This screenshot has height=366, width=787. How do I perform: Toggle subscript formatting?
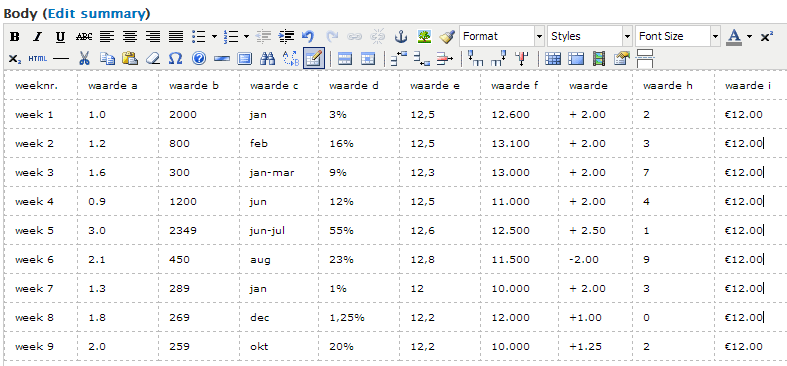(15, 59)
